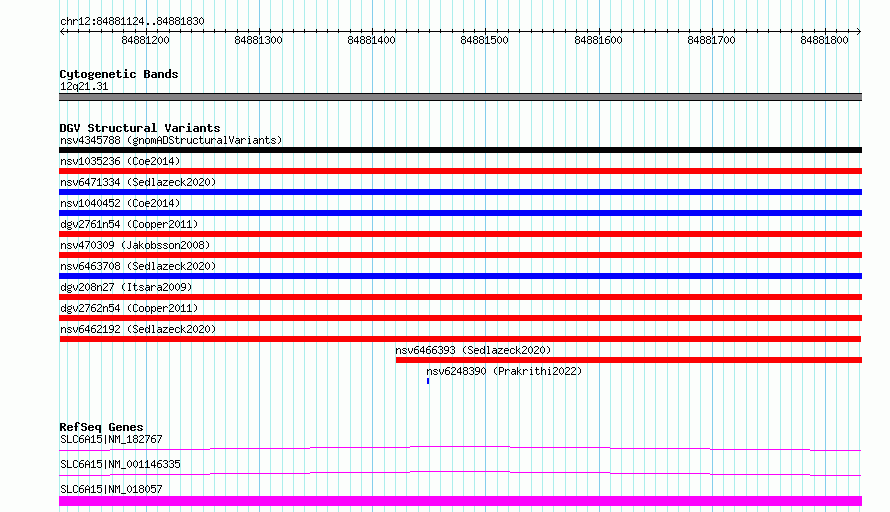Click the 12q21.31 band label
The height and width of the screenshot is (512, 890).
click(84, 86)
